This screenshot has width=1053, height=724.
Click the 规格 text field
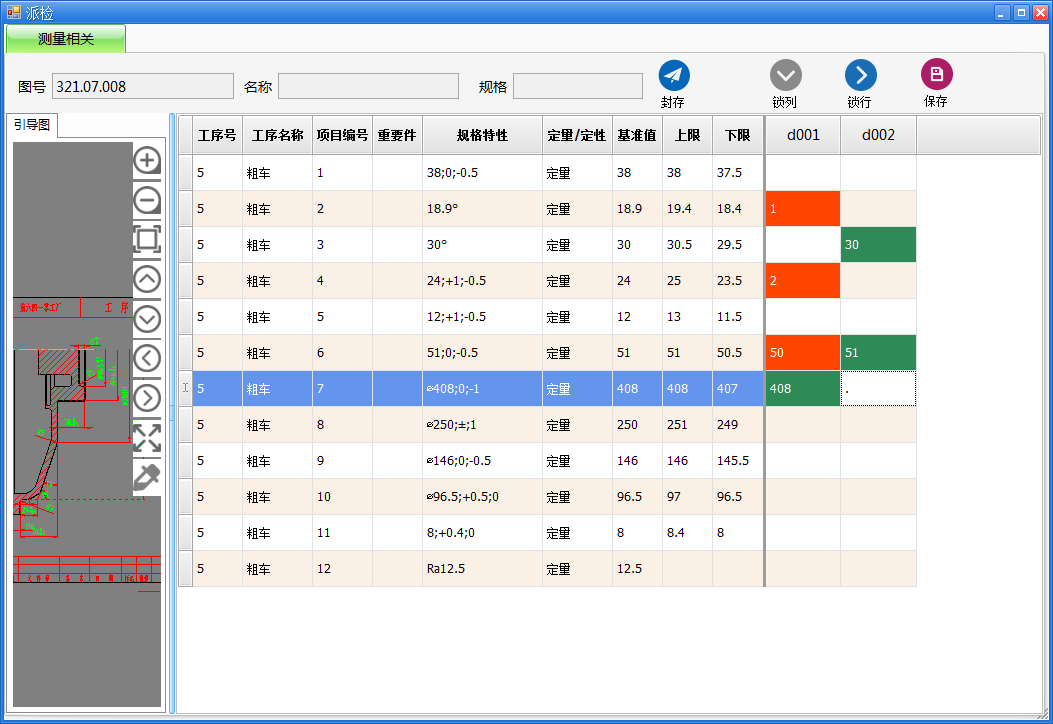577,87
